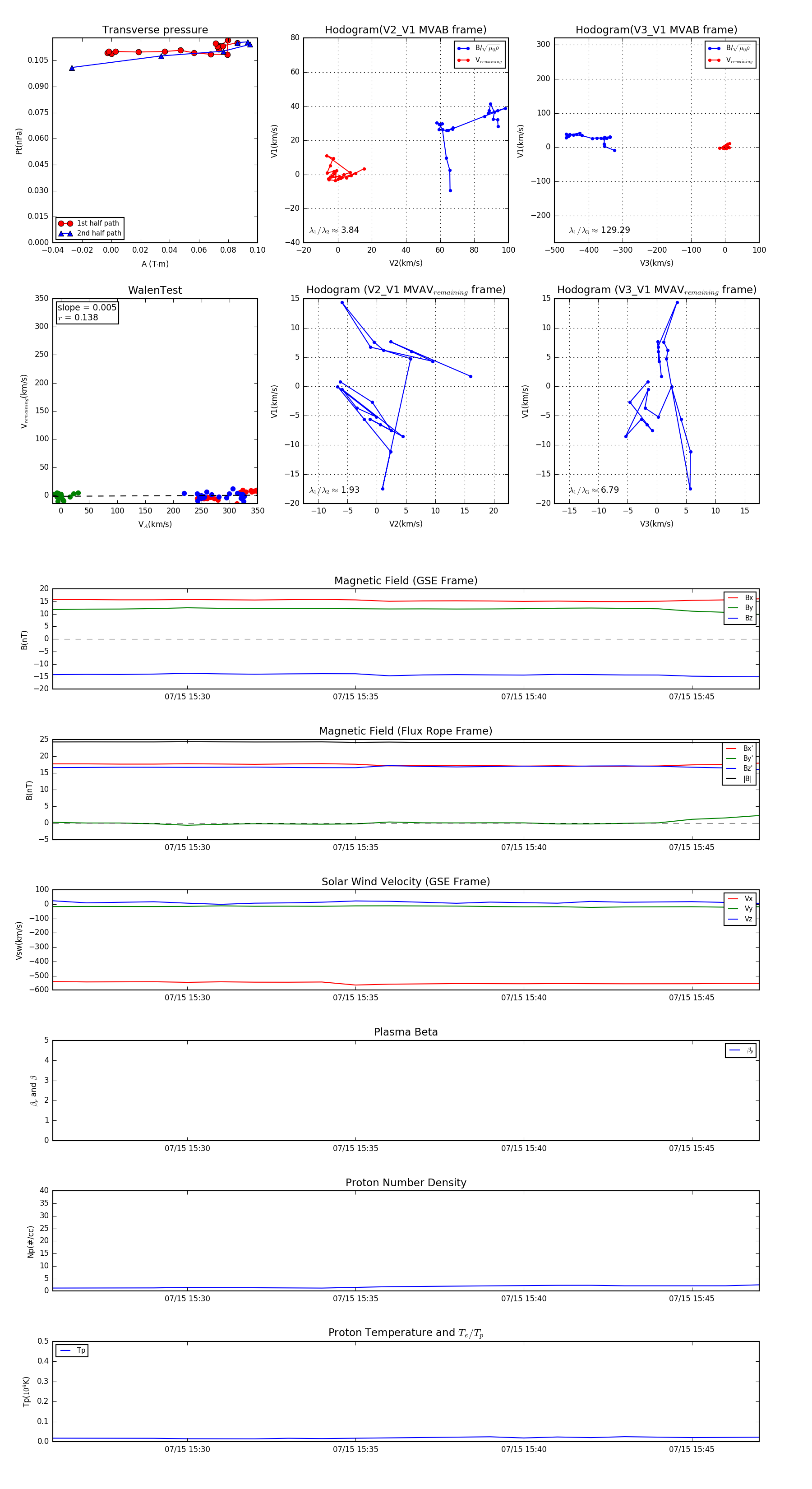Click the 'Bz' legend entry in GSE plot
Image resolution: width=812 pixels, height=1489 pixels.
coord(740,618)
